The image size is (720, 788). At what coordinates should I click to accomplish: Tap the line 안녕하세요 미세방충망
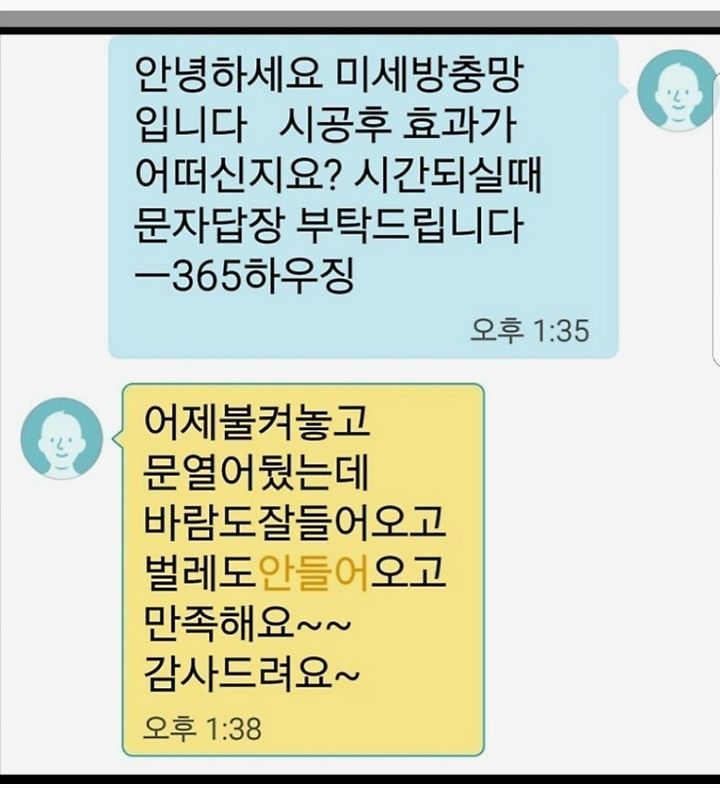click(x=329, y=75)
